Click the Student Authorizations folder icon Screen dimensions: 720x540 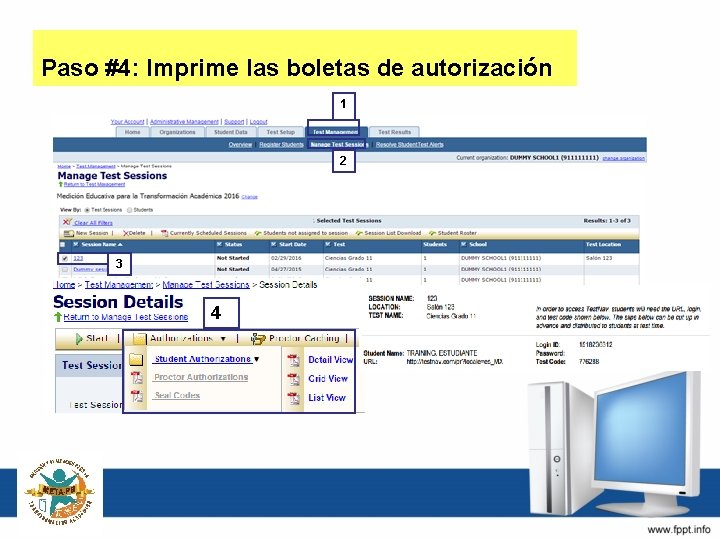(x=136, y=359)
